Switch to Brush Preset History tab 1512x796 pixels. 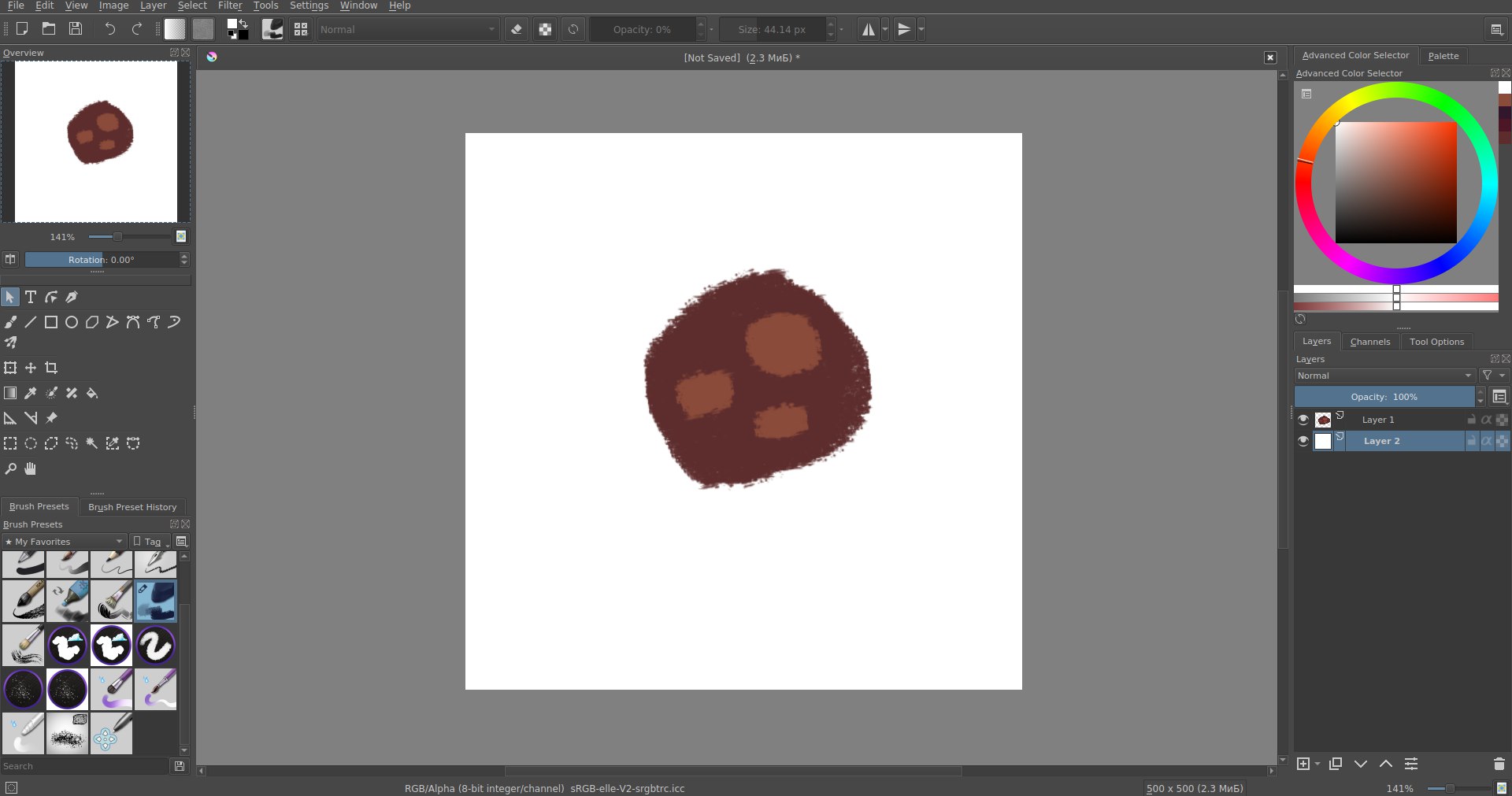tap(132, 507)
